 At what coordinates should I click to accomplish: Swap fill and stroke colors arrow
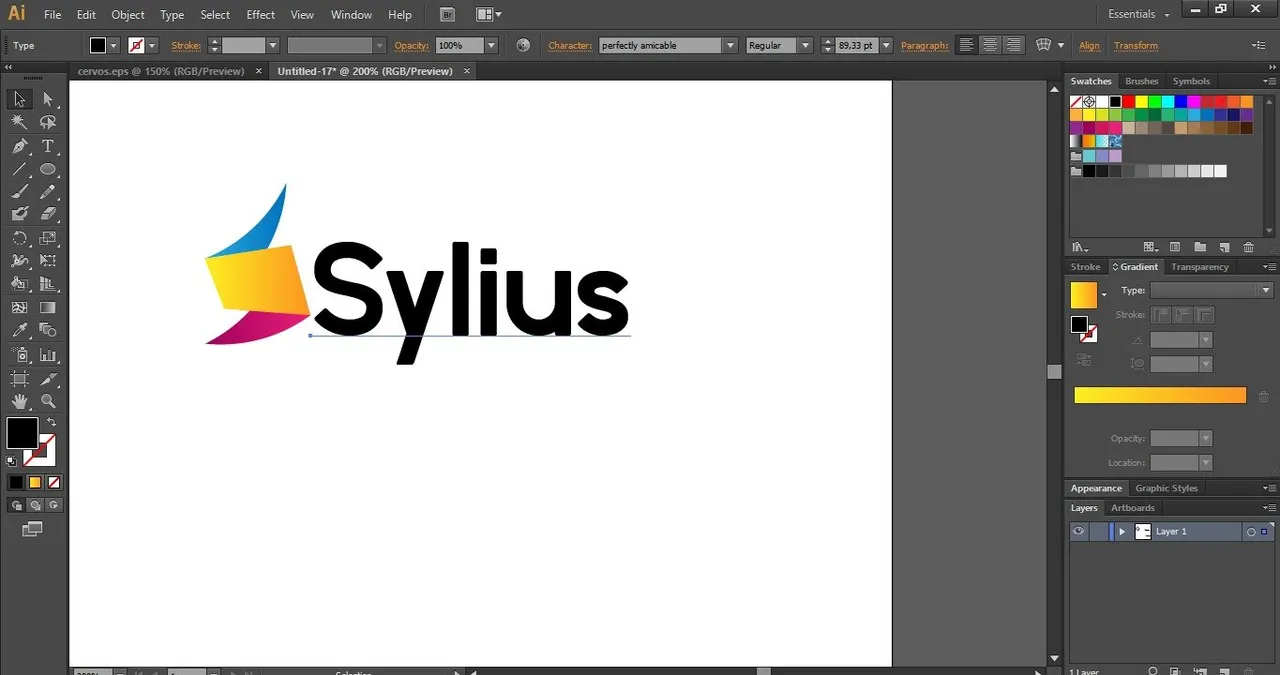click(x=51, y=423)
